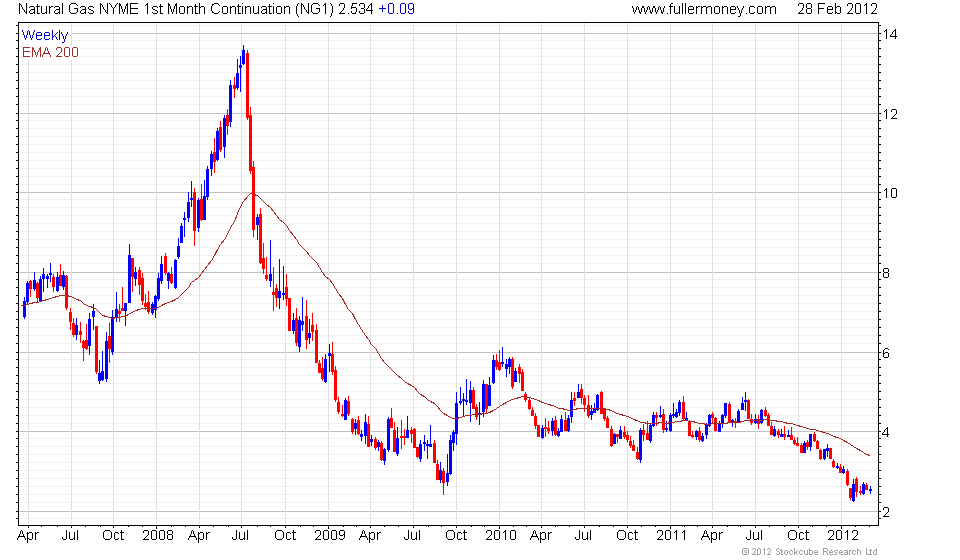The image size is (960, 560).
Task: Click the y-axis label 6
Action: pos(886,354)
